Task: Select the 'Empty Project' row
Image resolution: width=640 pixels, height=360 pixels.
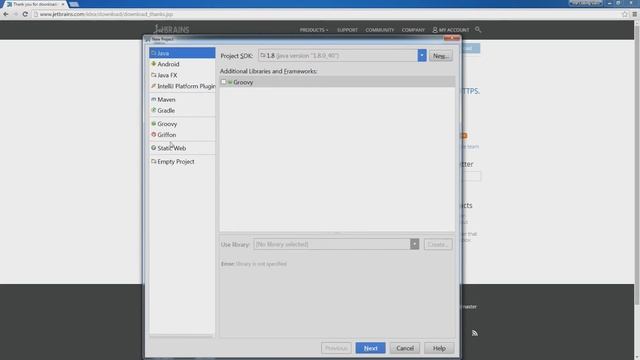Action: [182, 161]
